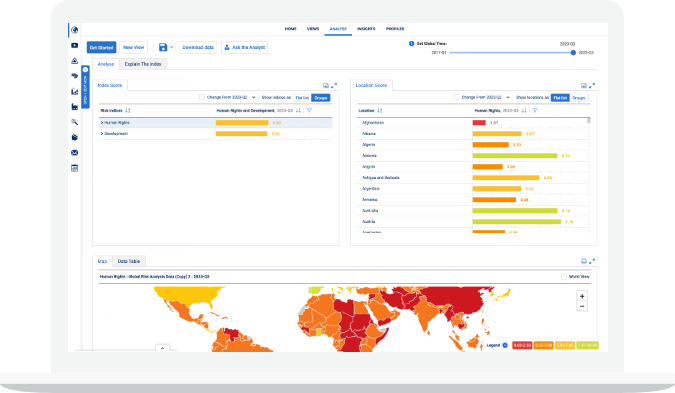
Task: Click the Location Score list scrollbar
Action: tap(588, 121)
